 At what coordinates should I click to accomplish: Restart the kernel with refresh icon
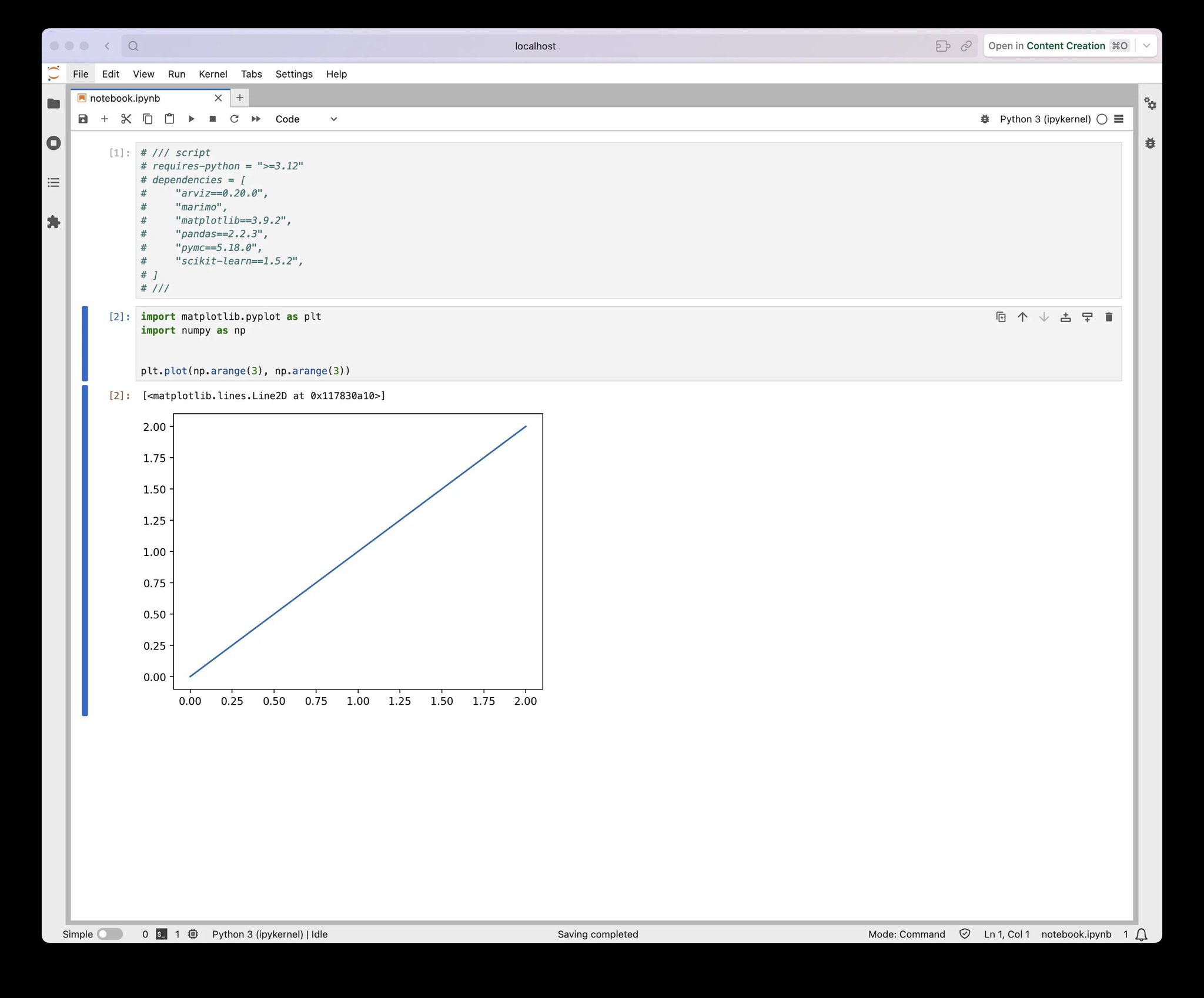234,119
